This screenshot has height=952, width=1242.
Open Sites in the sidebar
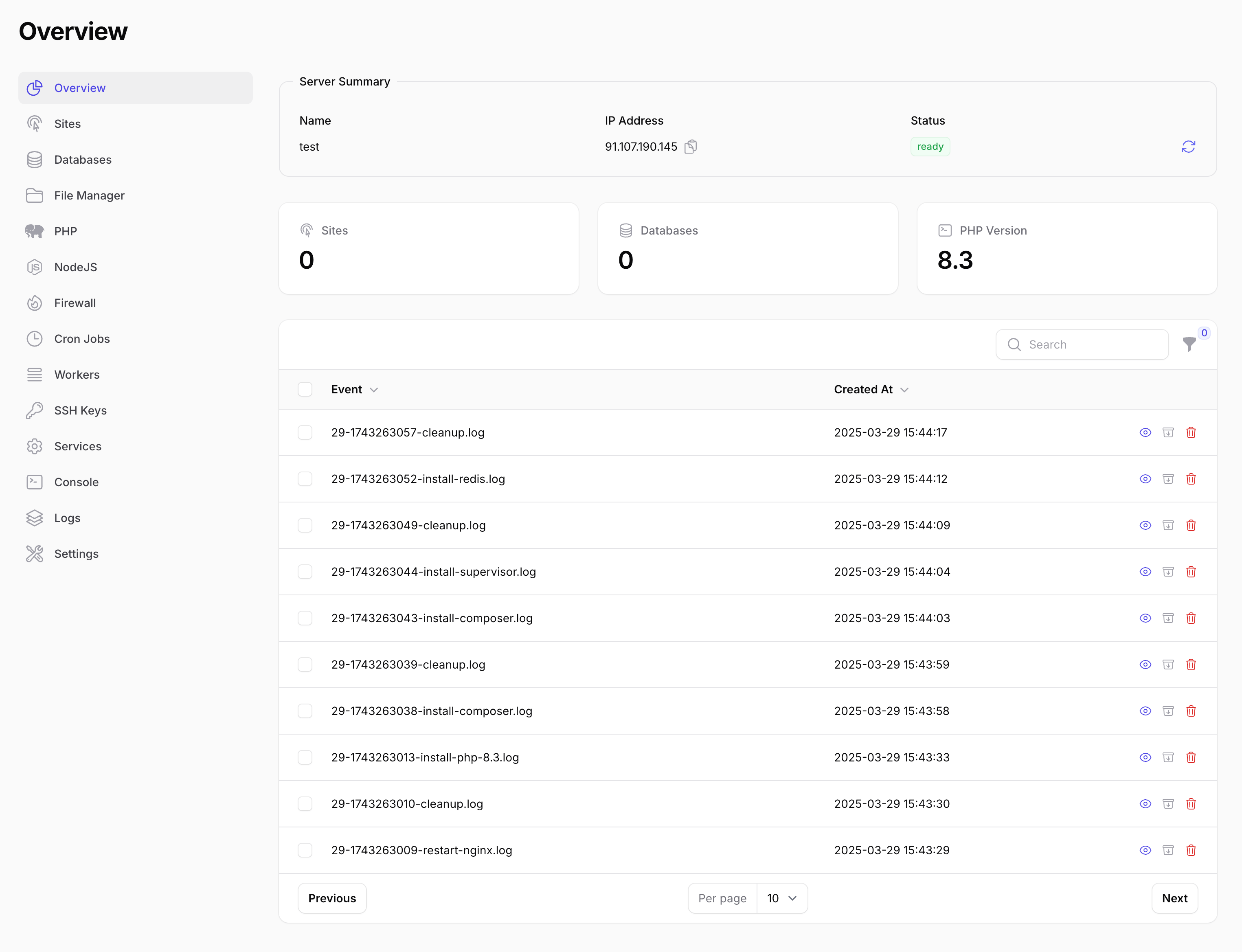136,123
